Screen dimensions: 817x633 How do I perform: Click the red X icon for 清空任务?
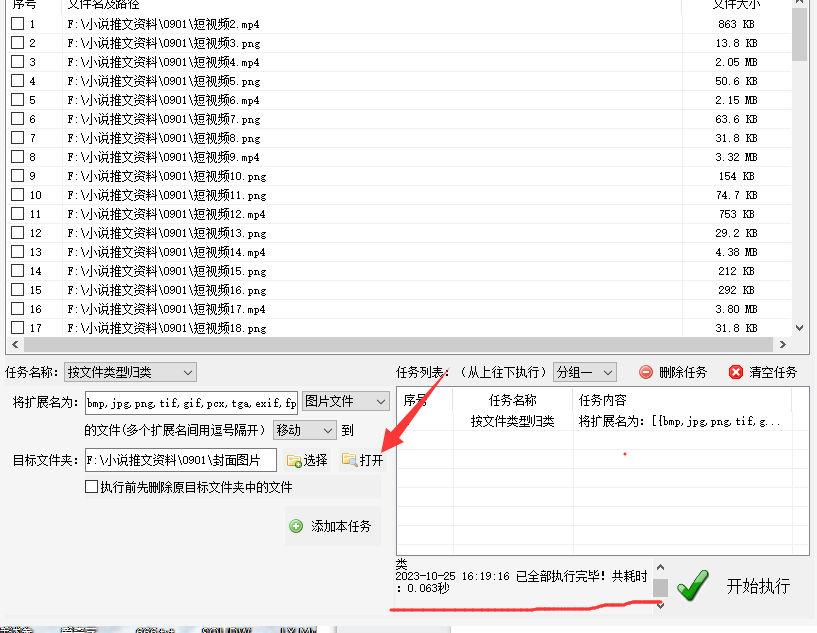point(736,372)
